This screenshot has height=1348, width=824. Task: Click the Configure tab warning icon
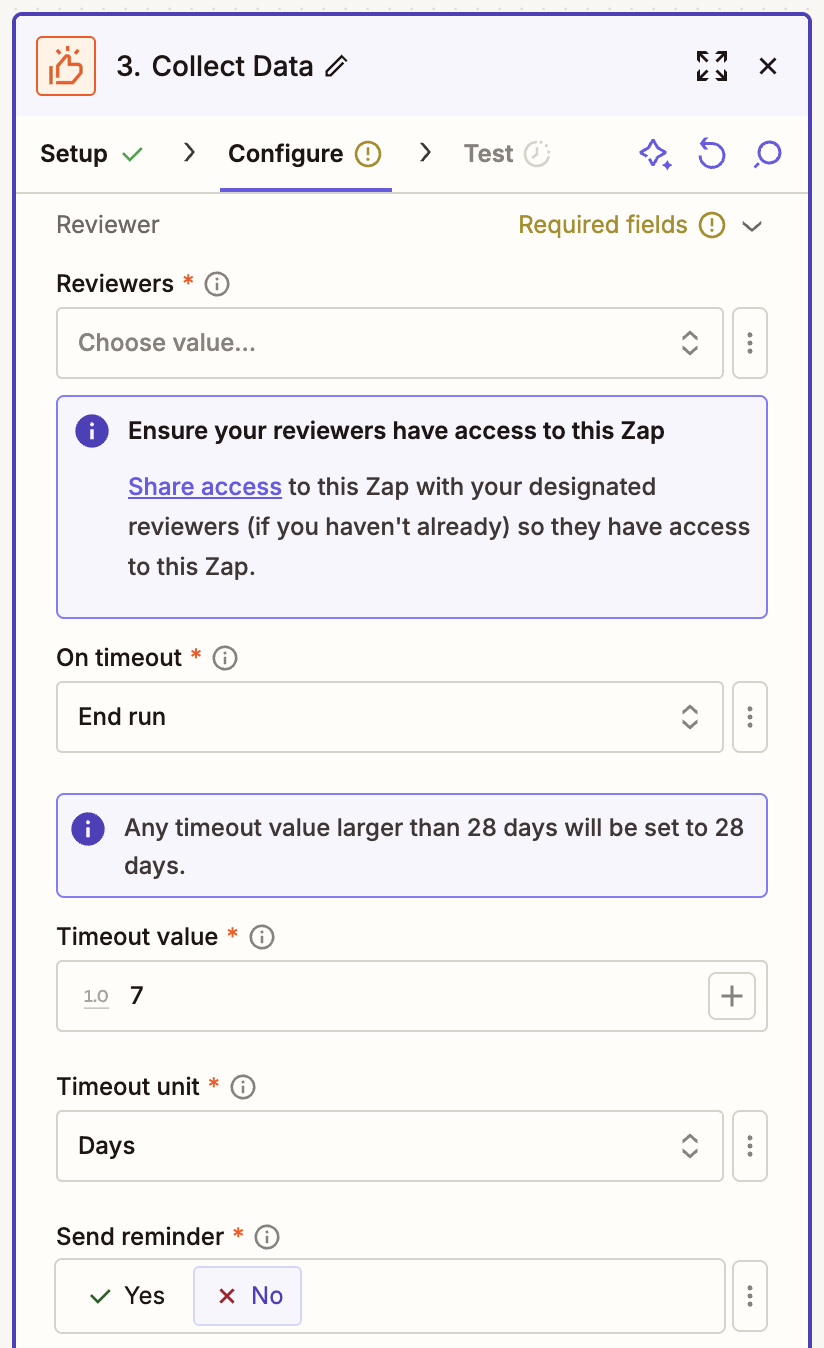369,154
